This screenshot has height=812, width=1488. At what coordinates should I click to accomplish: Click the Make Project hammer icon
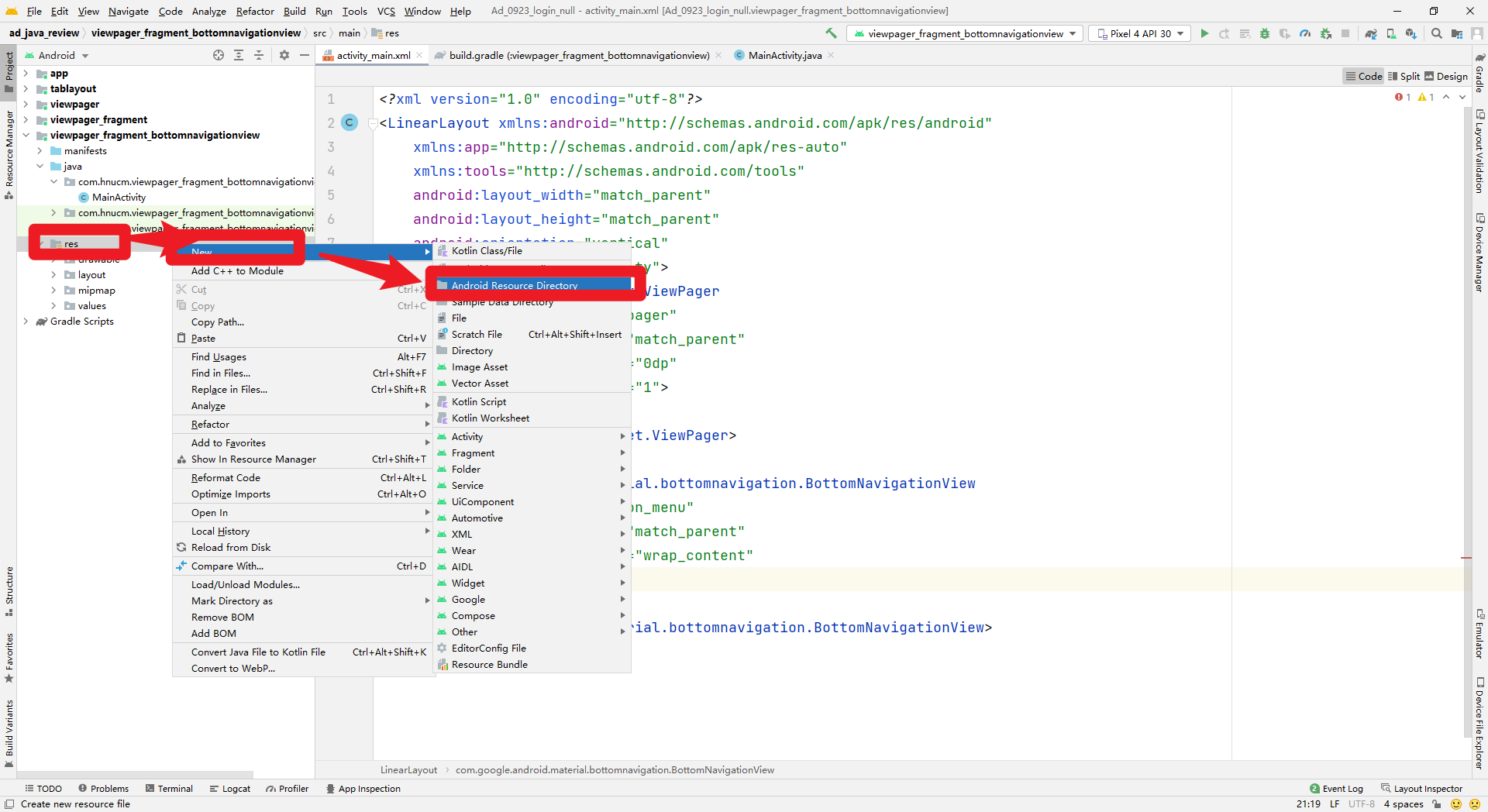832,33
